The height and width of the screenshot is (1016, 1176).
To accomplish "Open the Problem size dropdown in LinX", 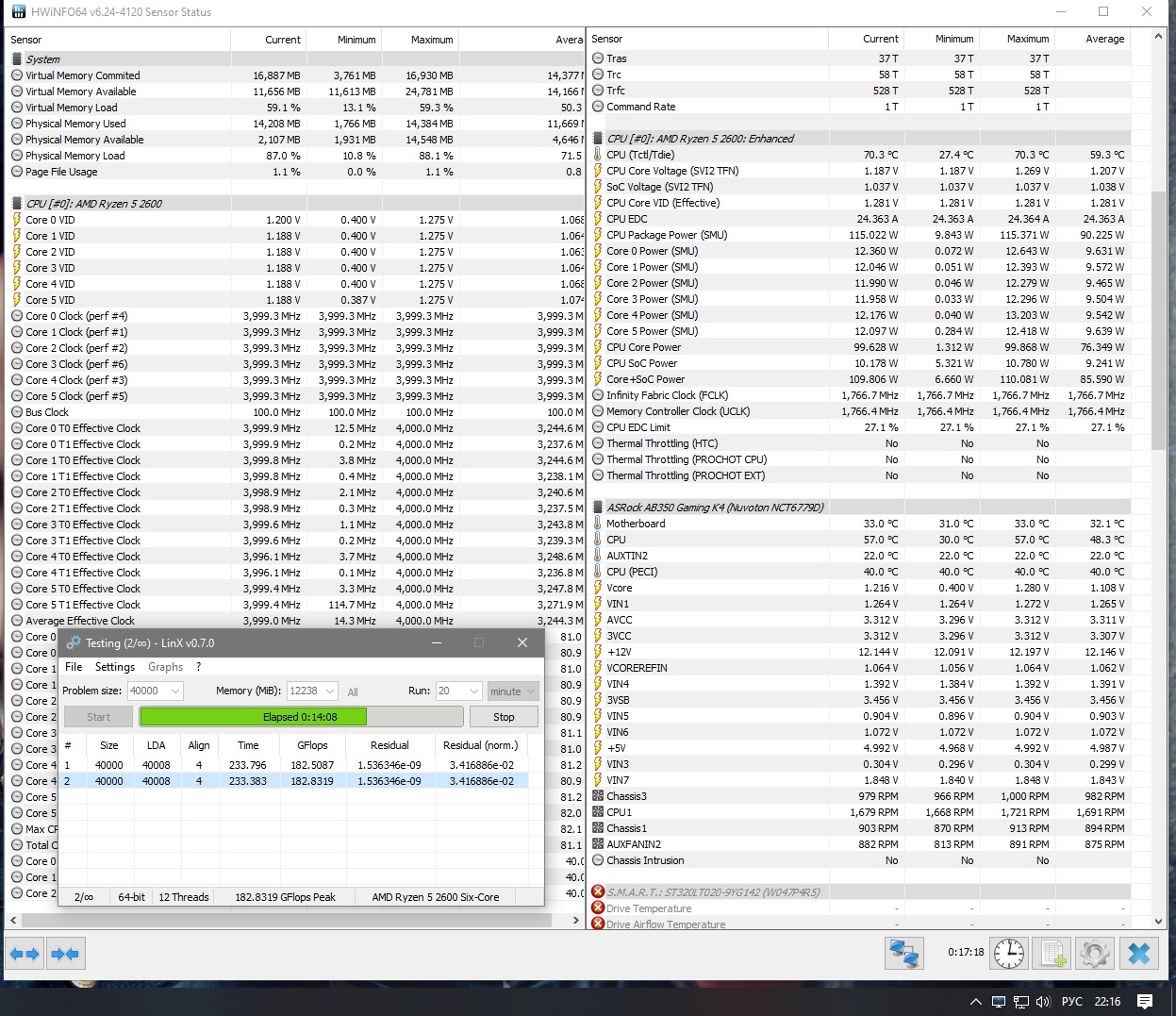I will point(176,691).
